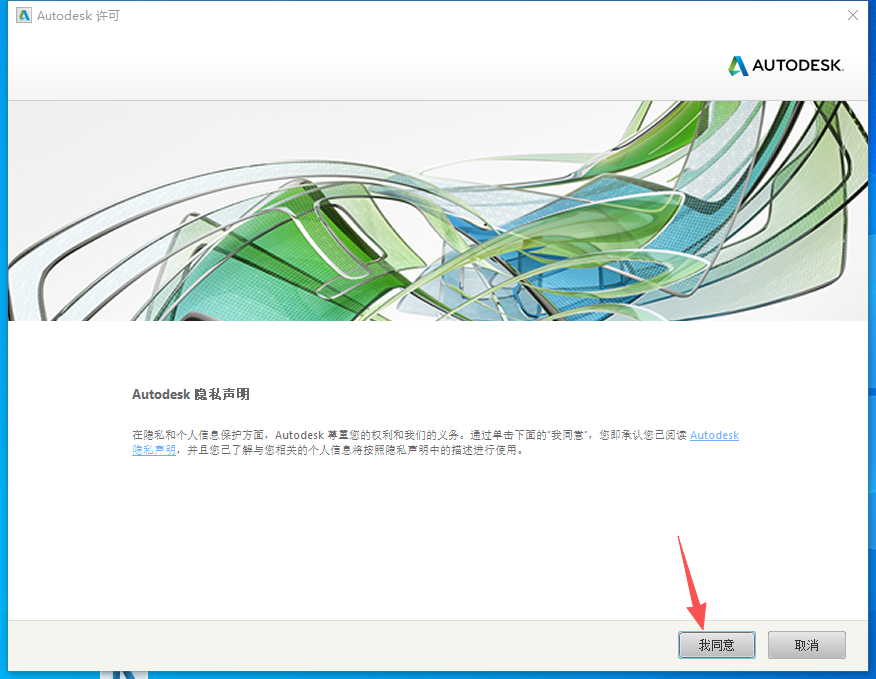Click the 取消 cancel button
This screenshot has height=679, width=876.
pos(806,644)
